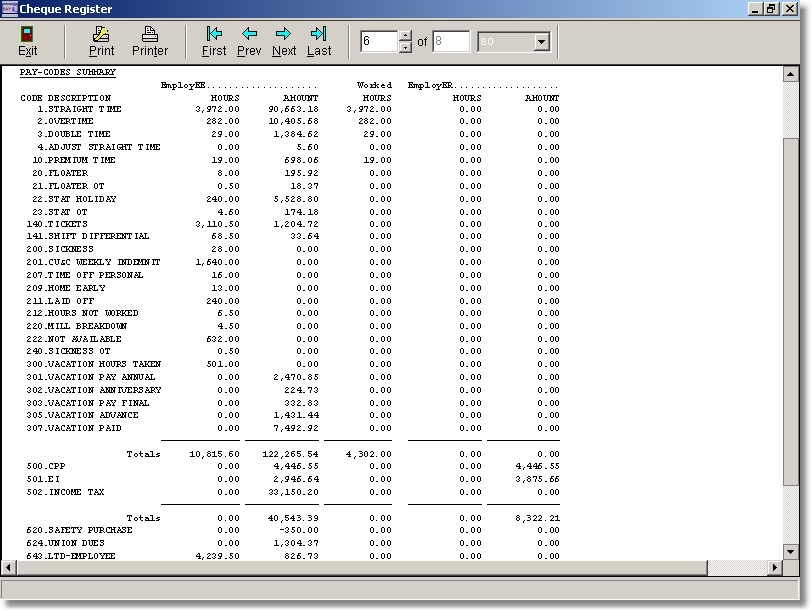Open the zoom percentage dropdown
This screenshot has height=612, width=812.
point(542,42)
